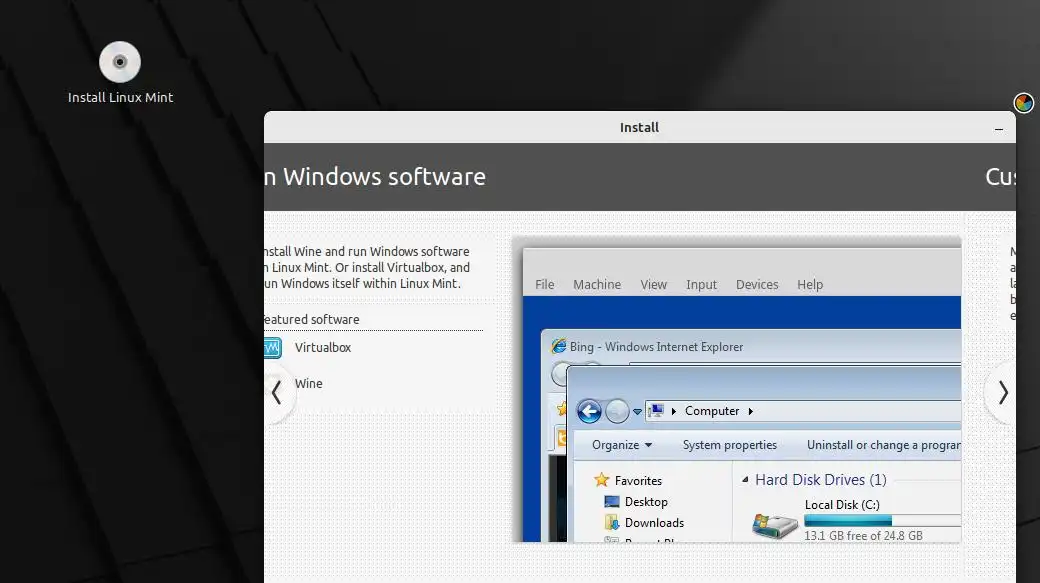This screenshot has height=583, width=1040.
Task: Click System properties in the toolbar
Action: coord(730,445)
